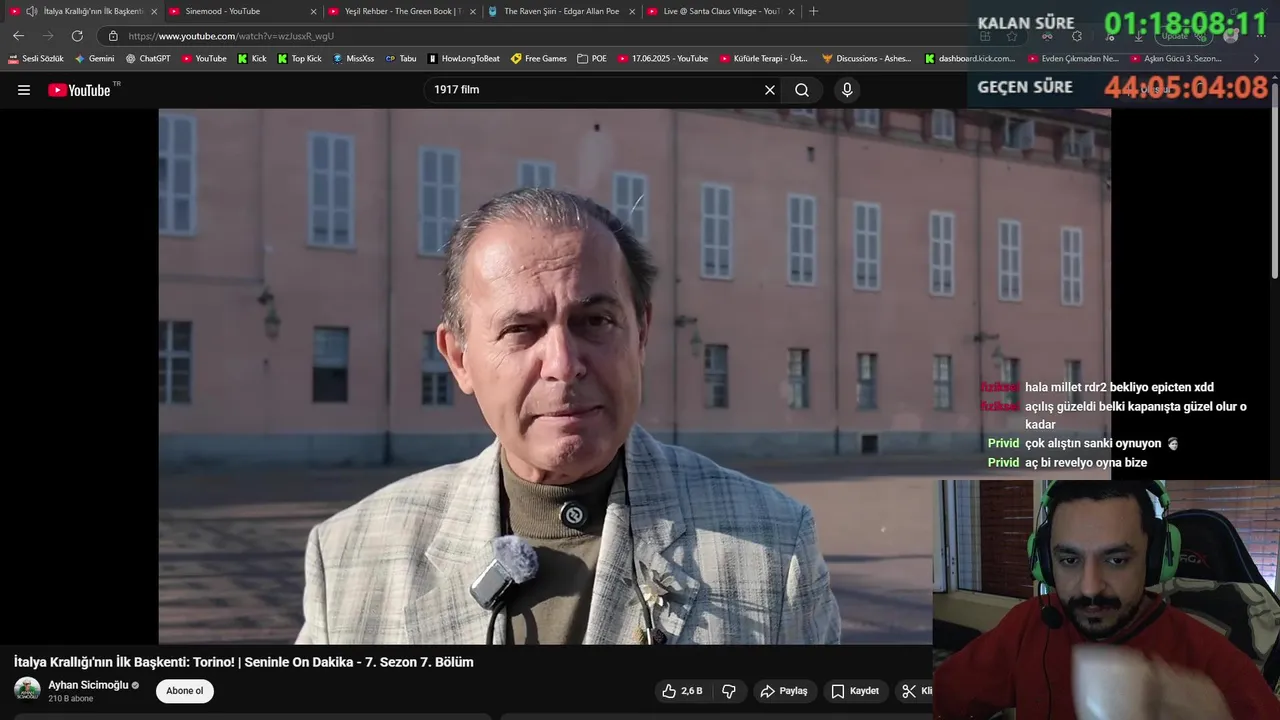Open the YouTube hamburger guide menu
This screenshot has height=720, width=1280.
(24, 90)
